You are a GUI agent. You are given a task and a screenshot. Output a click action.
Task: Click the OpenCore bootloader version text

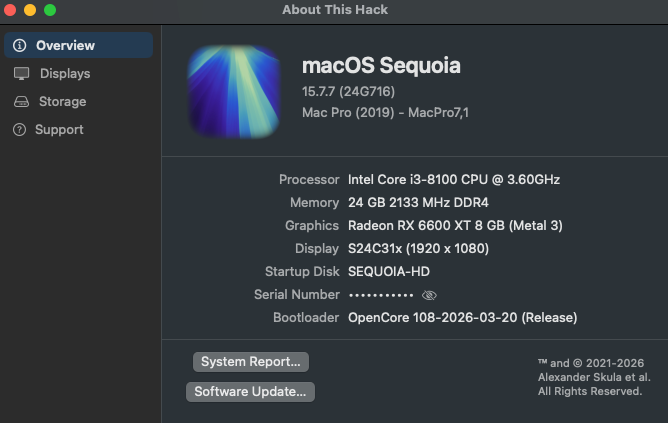(x=462, y=317)
